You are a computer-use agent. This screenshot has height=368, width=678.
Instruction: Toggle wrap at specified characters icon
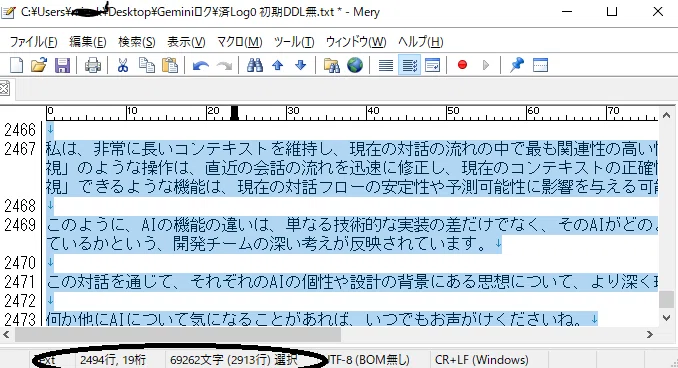coord(409,65)
